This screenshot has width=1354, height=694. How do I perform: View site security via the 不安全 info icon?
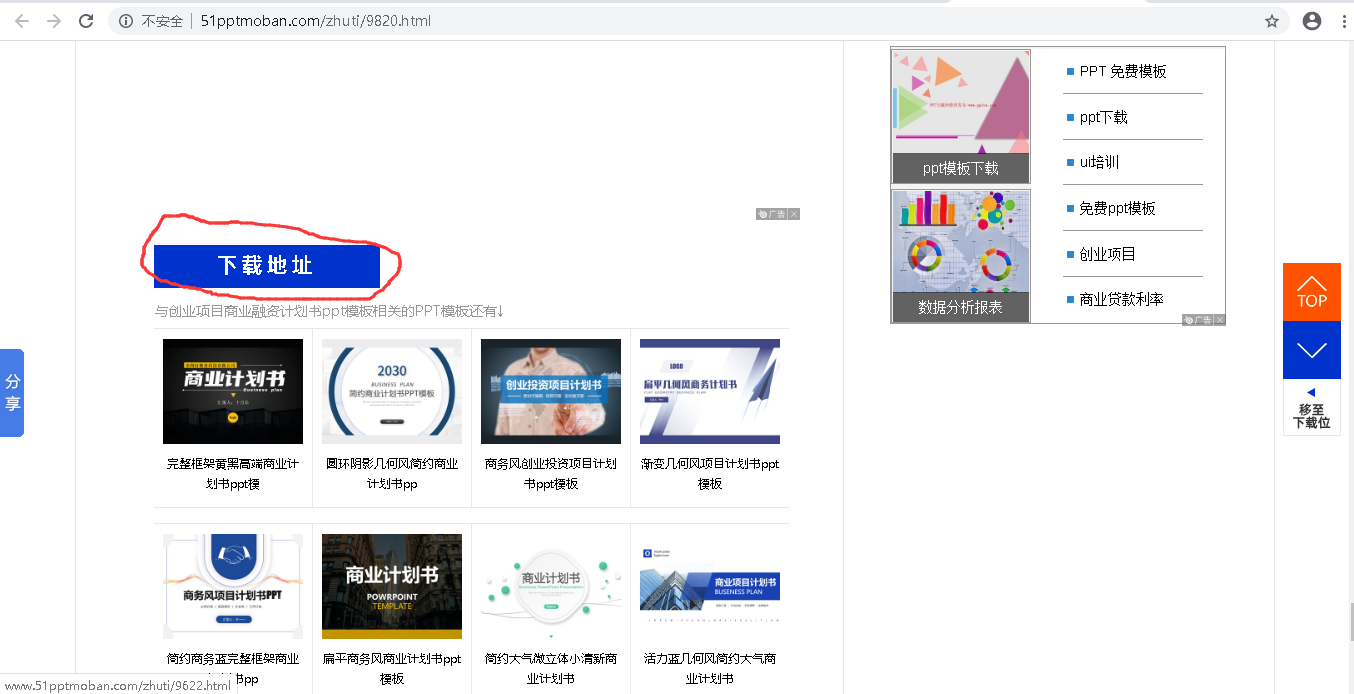(124, 20)
